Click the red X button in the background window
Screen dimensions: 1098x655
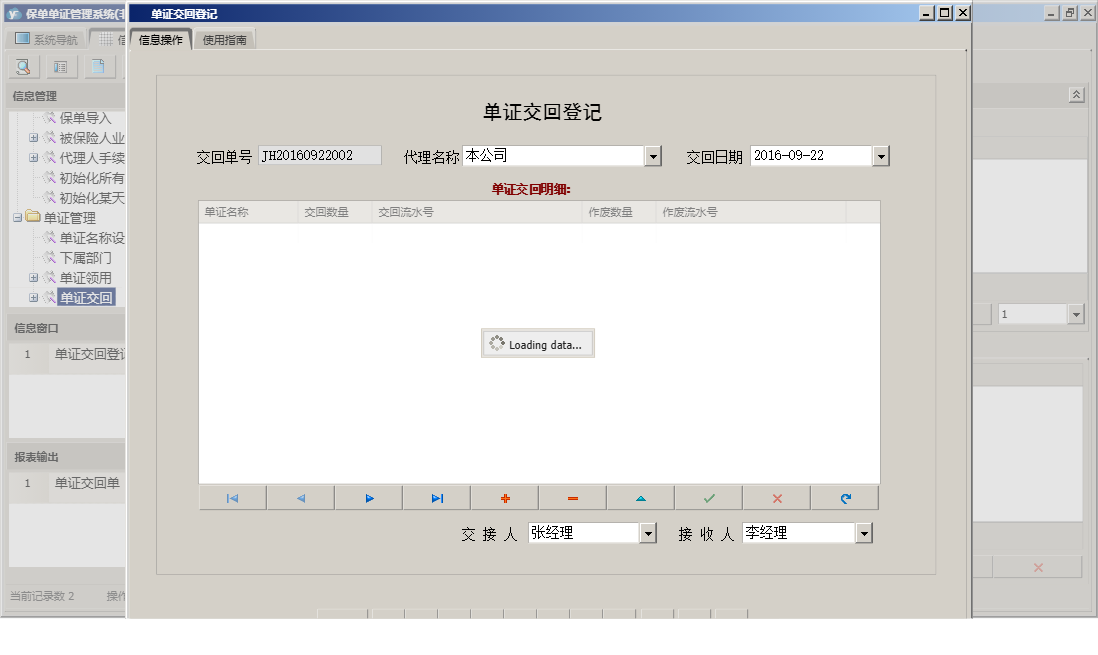coord(1038,567)
